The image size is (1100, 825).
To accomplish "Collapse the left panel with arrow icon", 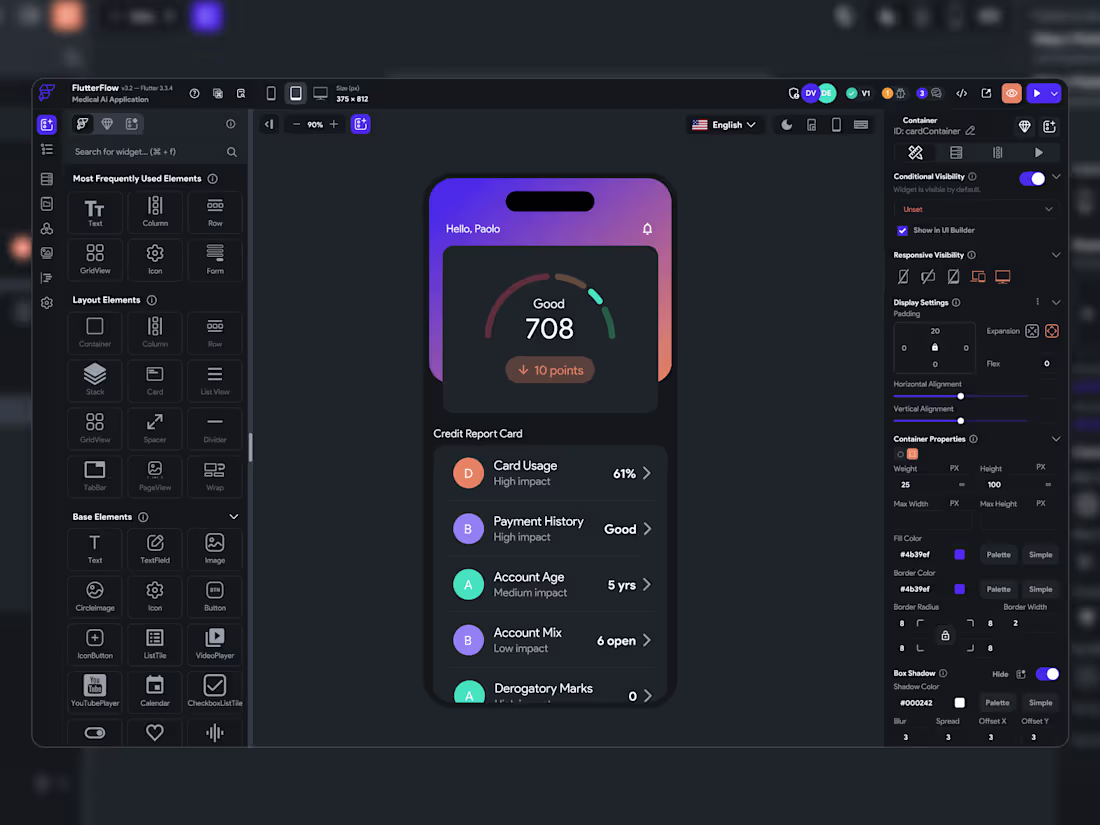I will tap(269, 124).
